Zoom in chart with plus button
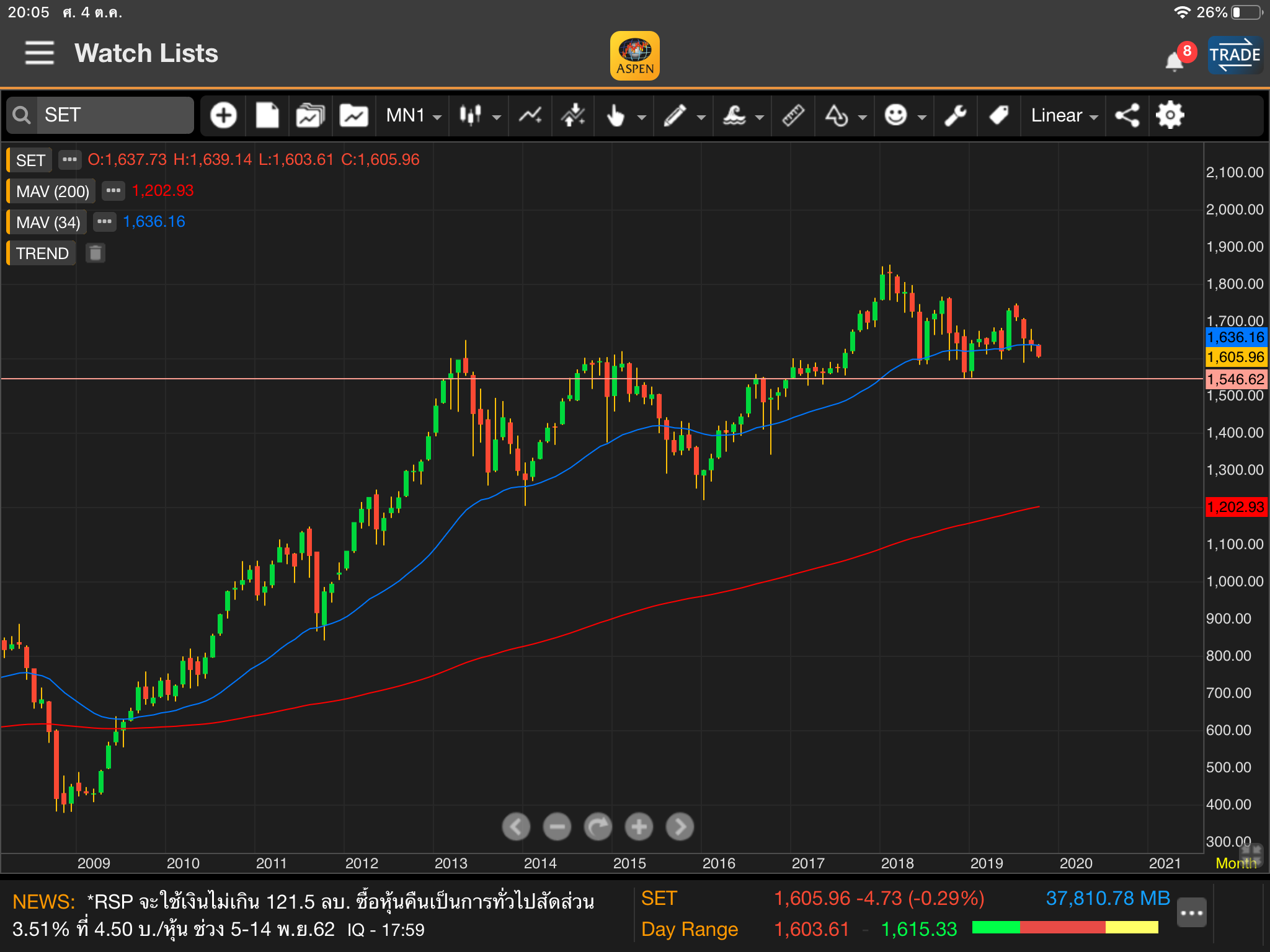1270x952 pixels. (639, 826)
